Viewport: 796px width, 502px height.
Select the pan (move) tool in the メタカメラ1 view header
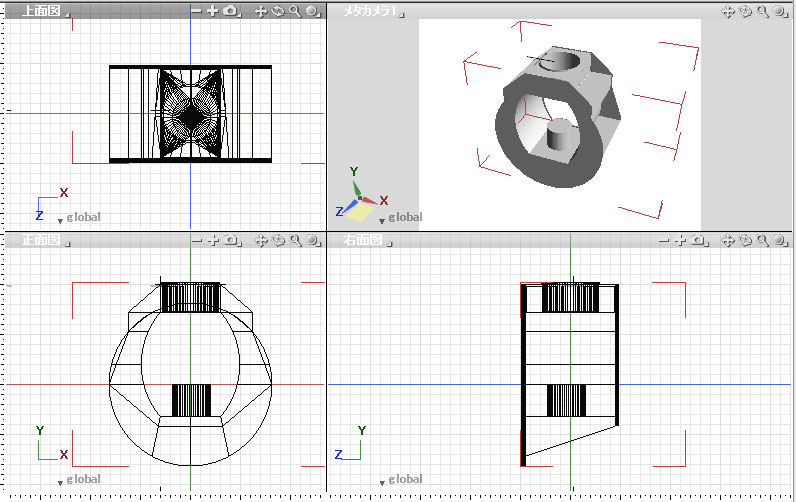tap(727, 11)
